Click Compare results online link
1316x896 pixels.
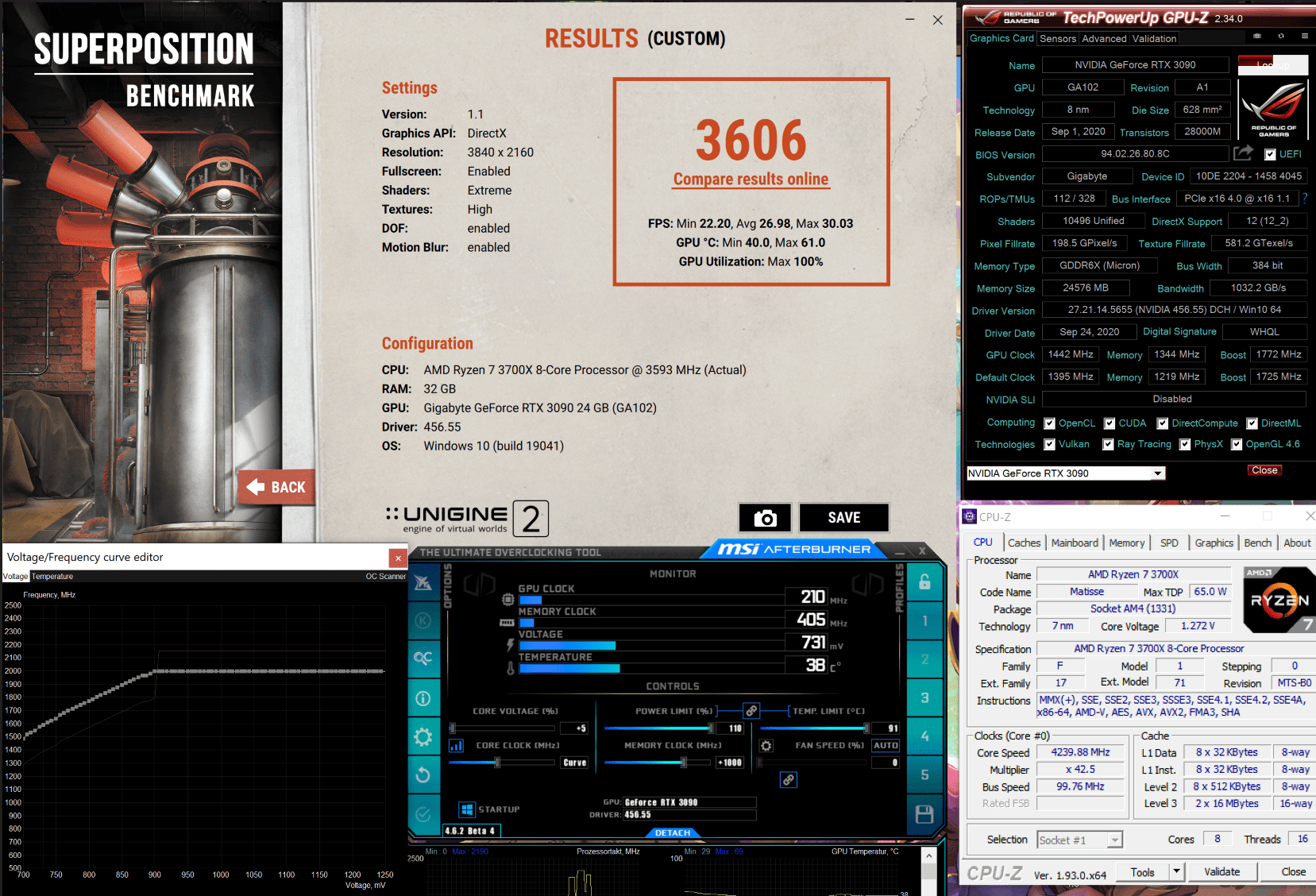point(751,180)
